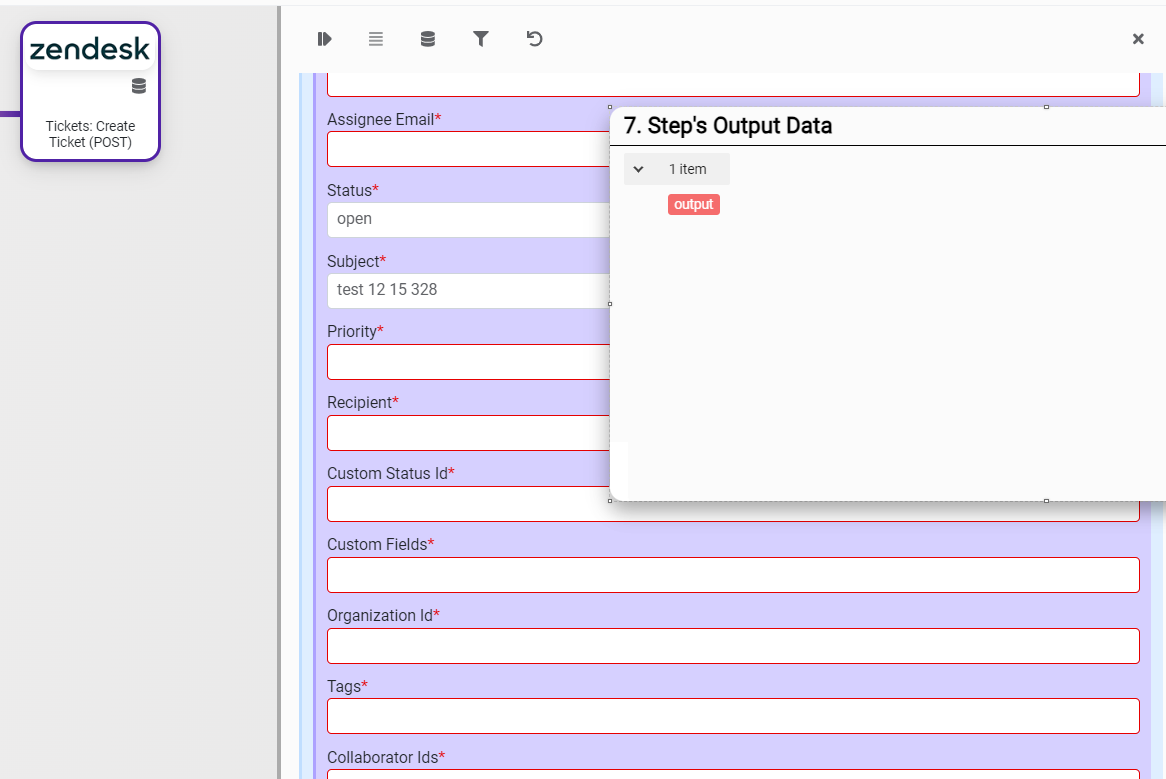Focus the Organization Id input field

(732, 646)
